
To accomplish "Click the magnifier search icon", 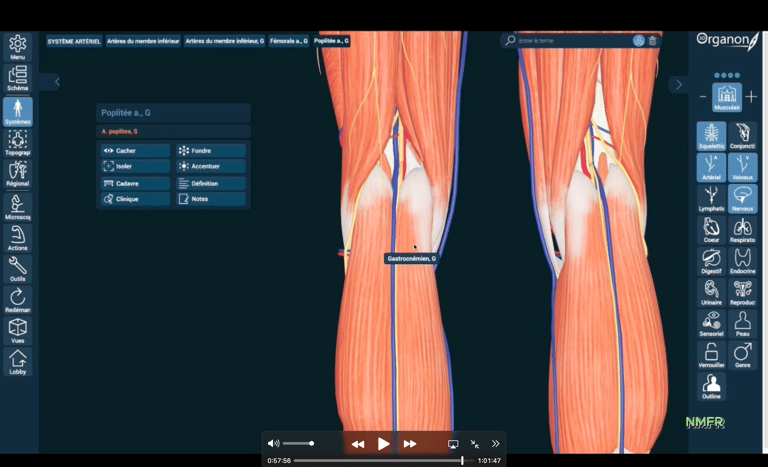I will [x=510, y=40].
